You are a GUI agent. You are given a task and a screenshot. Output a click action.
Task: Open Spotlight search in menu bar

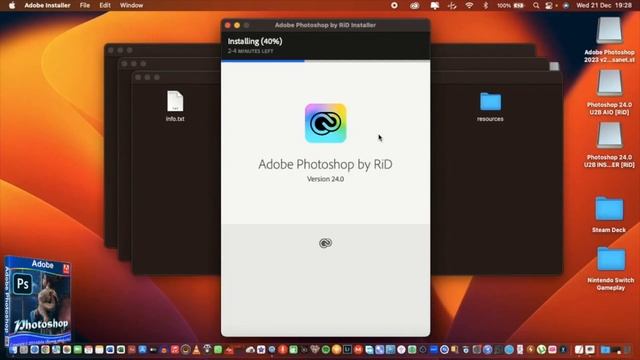click(x=536, y=5)
